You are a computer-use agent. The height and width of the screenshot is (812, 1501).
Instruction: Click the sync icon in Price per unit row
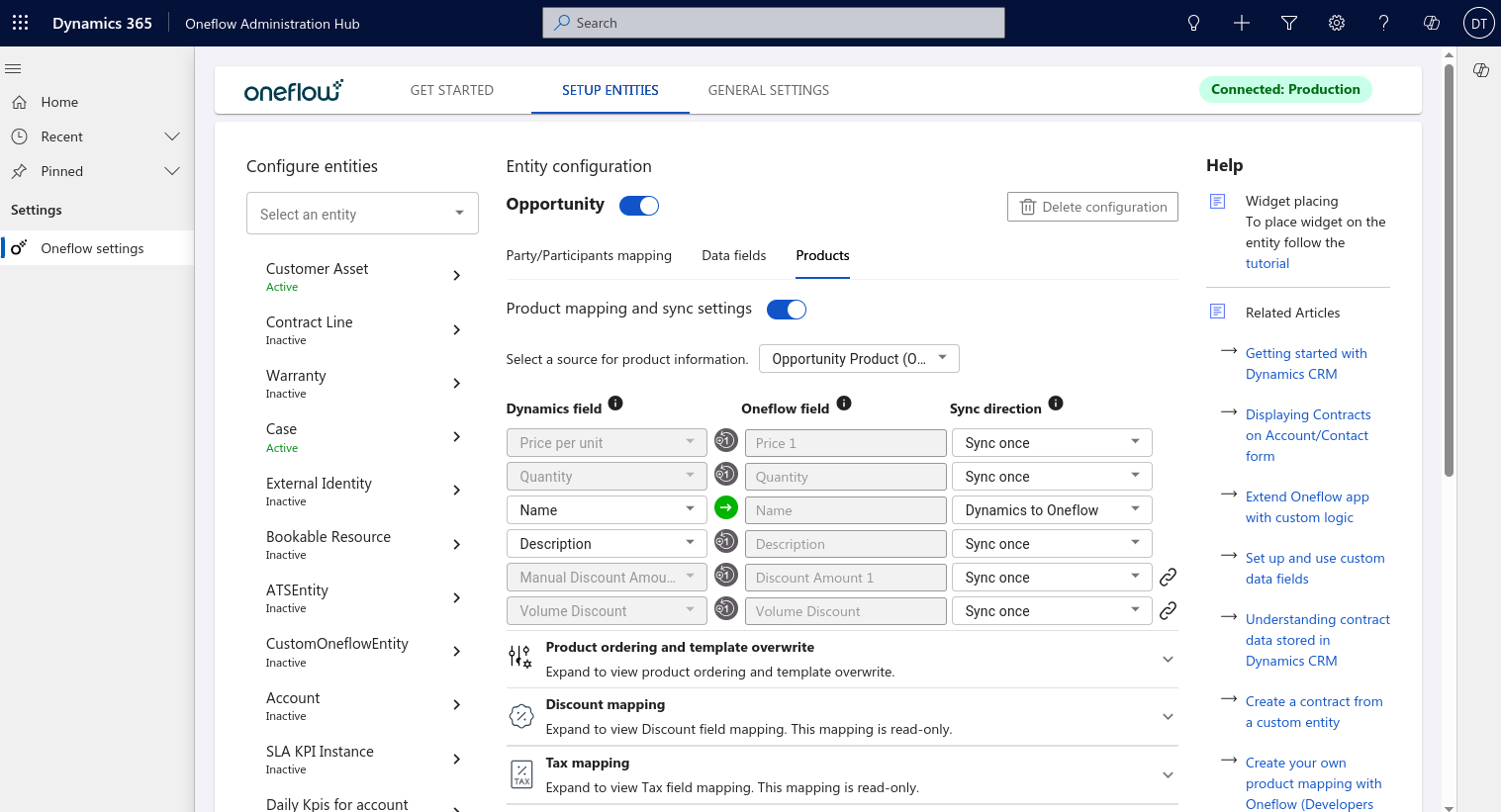(726, 440)
